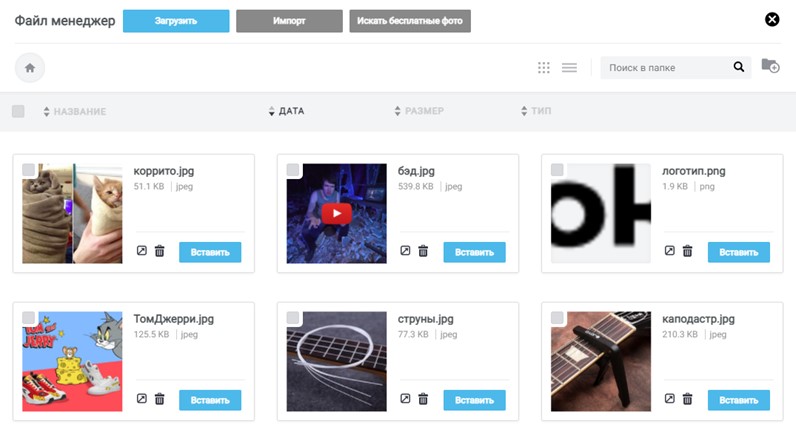Focus the Поиск в папке field

pos(665,68)
